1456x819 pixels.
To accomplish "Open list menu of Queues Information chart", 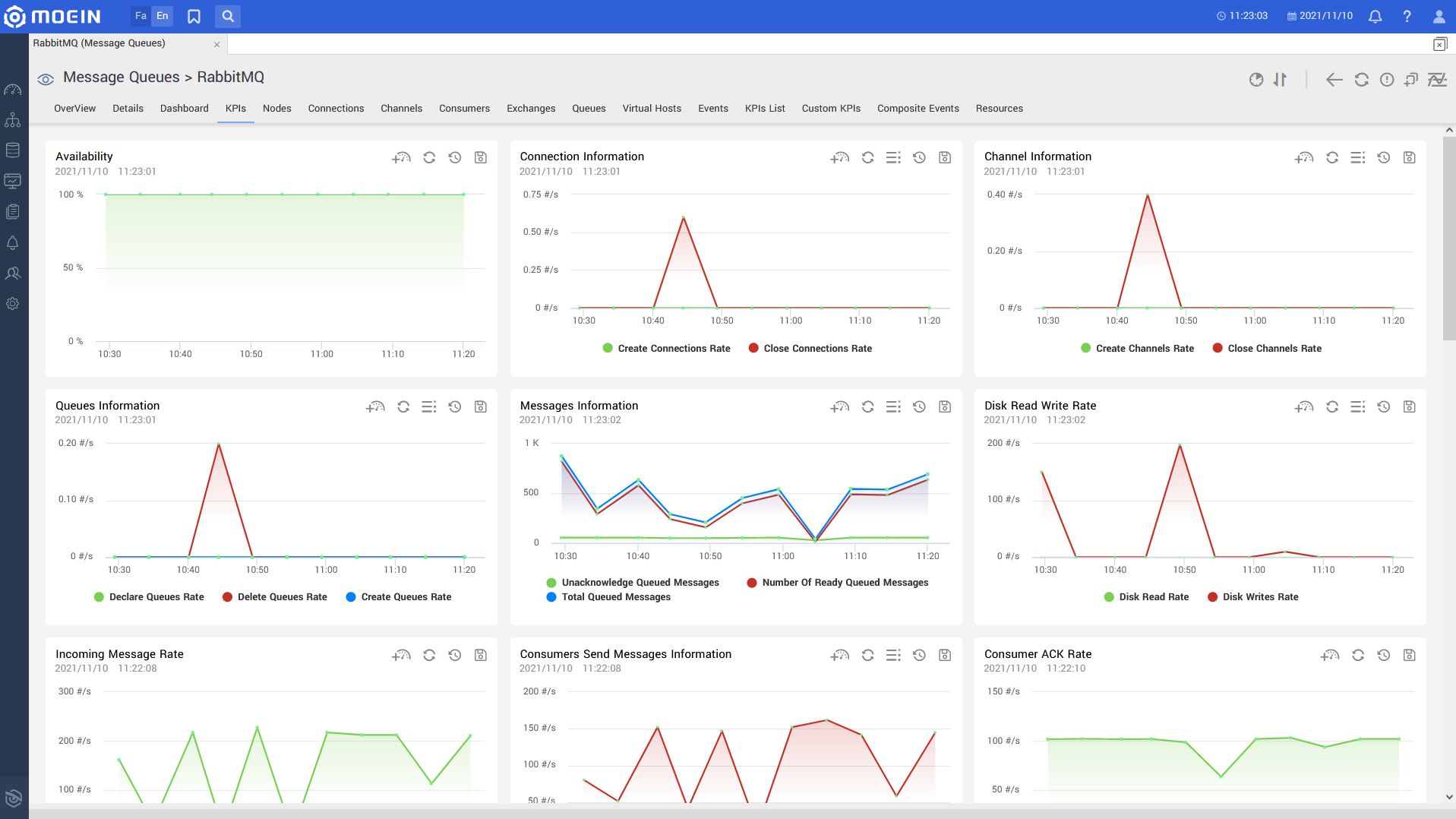I will click(429, 406).
